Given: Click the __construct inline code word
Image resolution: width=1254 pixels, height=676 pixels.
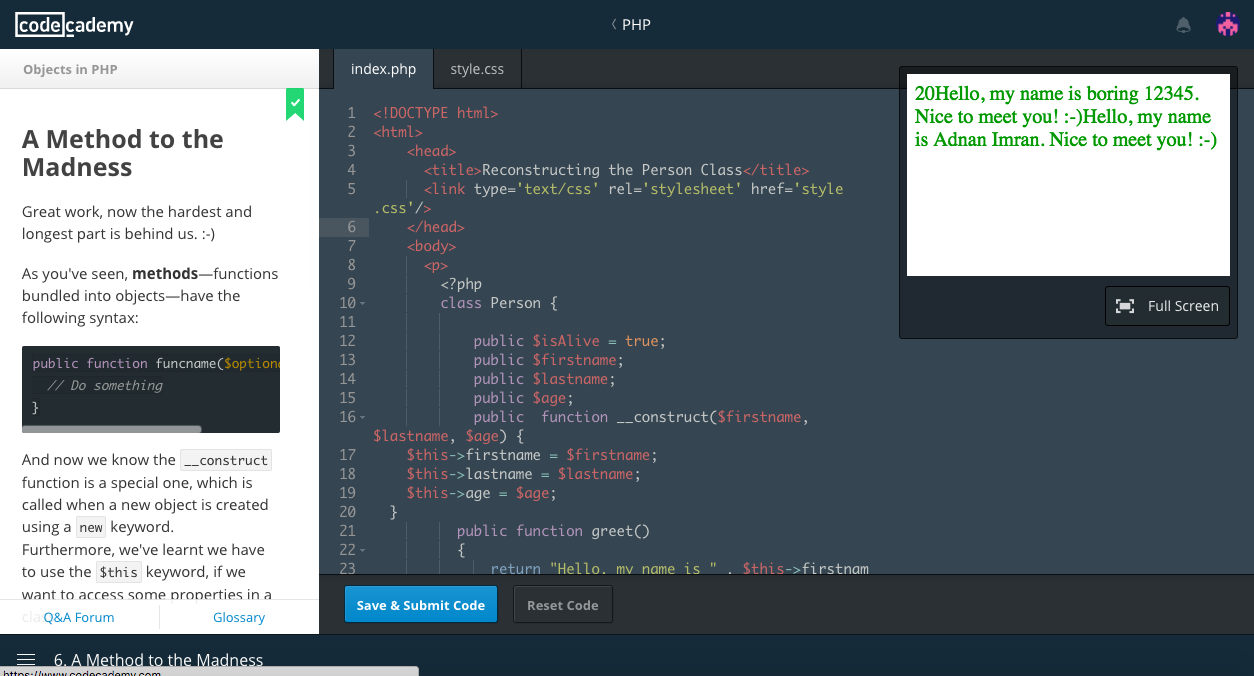Looking at the screenshot, I should [x=226, y=461].
